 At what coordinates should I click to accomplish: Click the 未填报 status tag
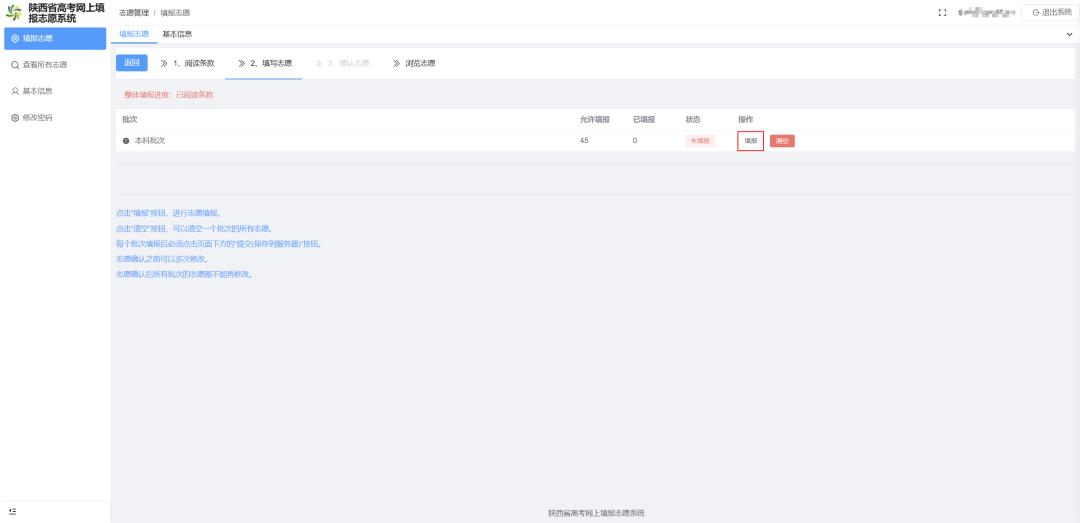coord(700,141)
